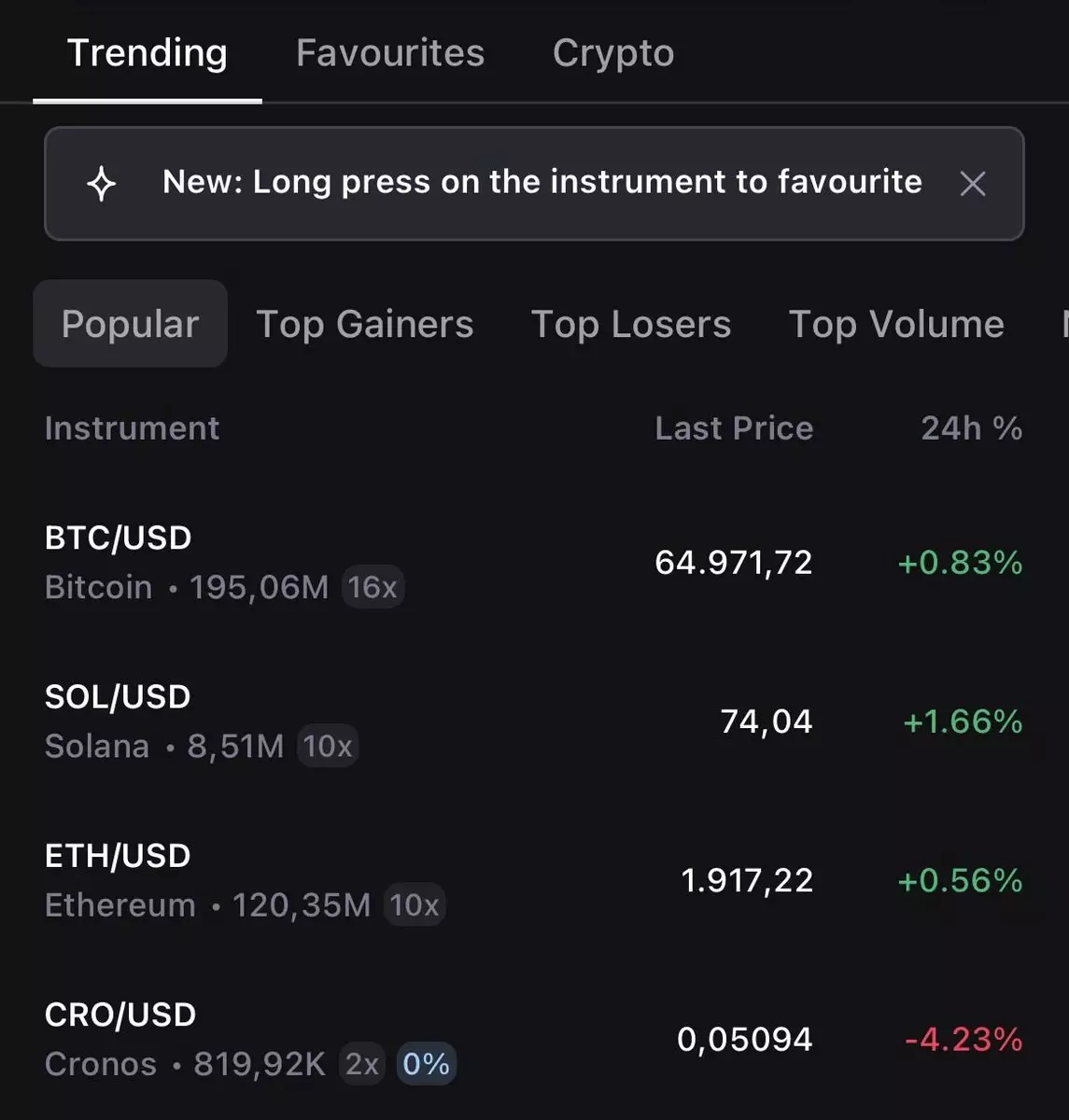
Task: Open the Crypto tab
Action: pyautogui.click(x=613, y=53)
